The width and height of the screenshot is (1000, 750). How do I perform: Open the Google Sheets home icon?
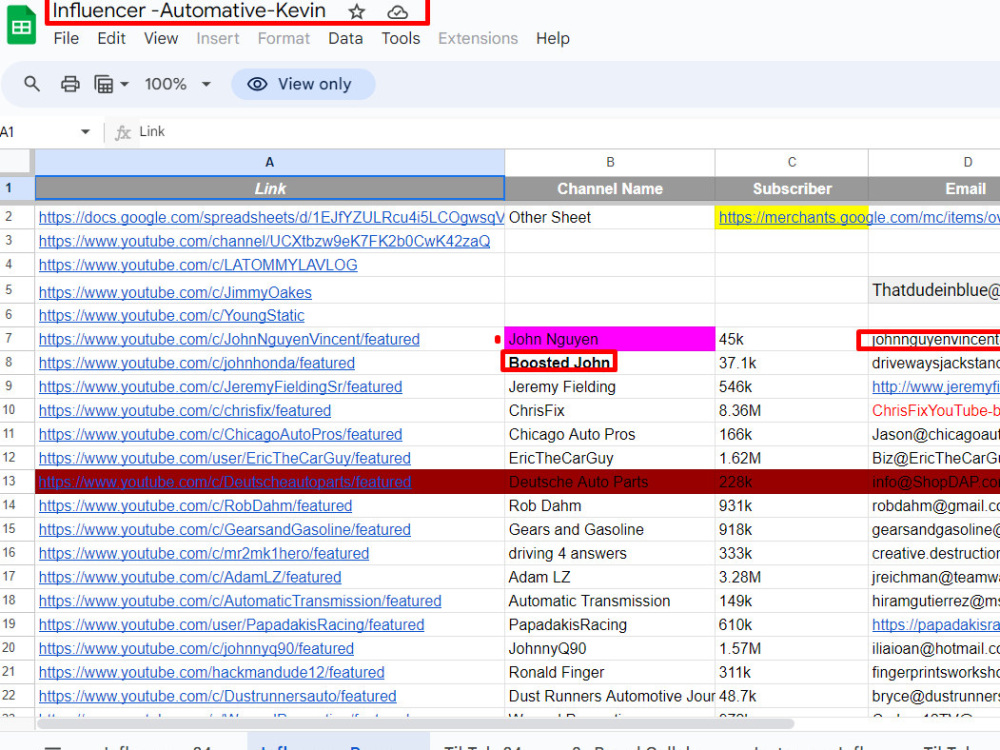[21, 26]
